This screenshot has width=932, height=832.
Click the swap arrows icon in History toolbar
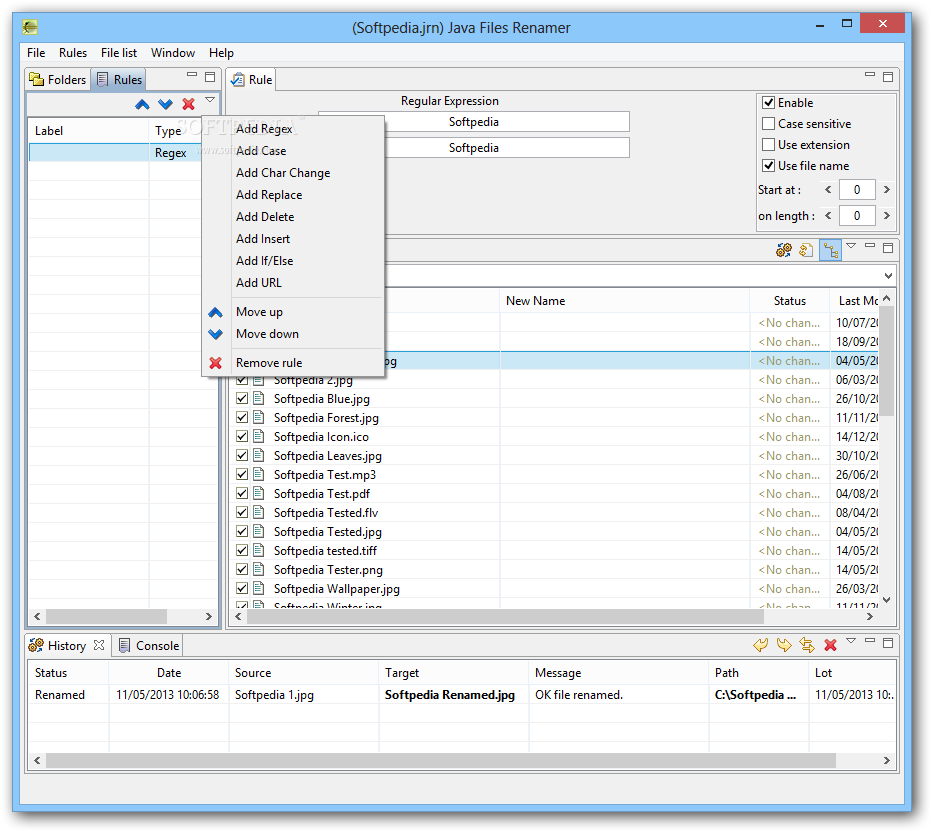click(x=807, y=645)
